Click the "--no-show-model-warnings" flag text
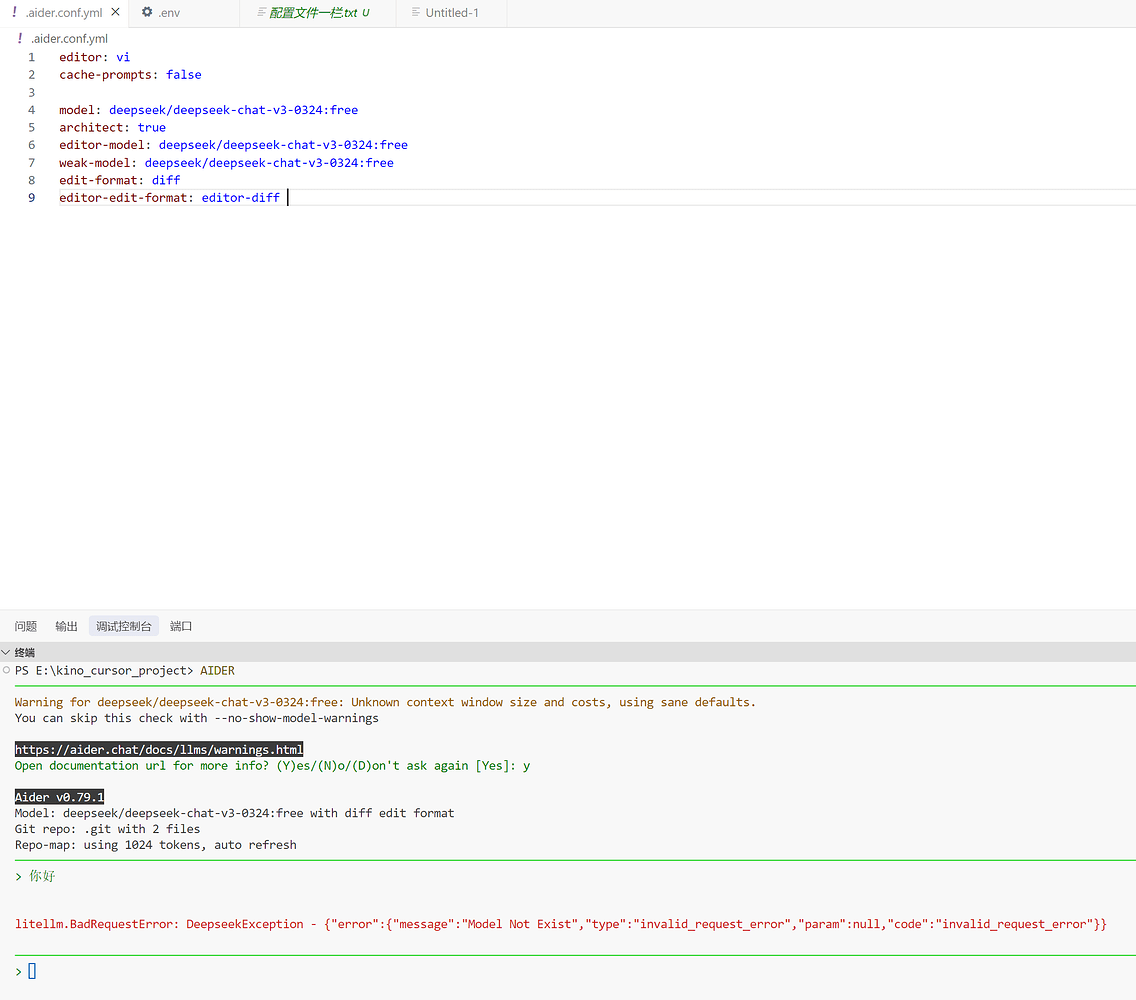This screenshot has height=1000, width=1136. click(x=296, y=718)
